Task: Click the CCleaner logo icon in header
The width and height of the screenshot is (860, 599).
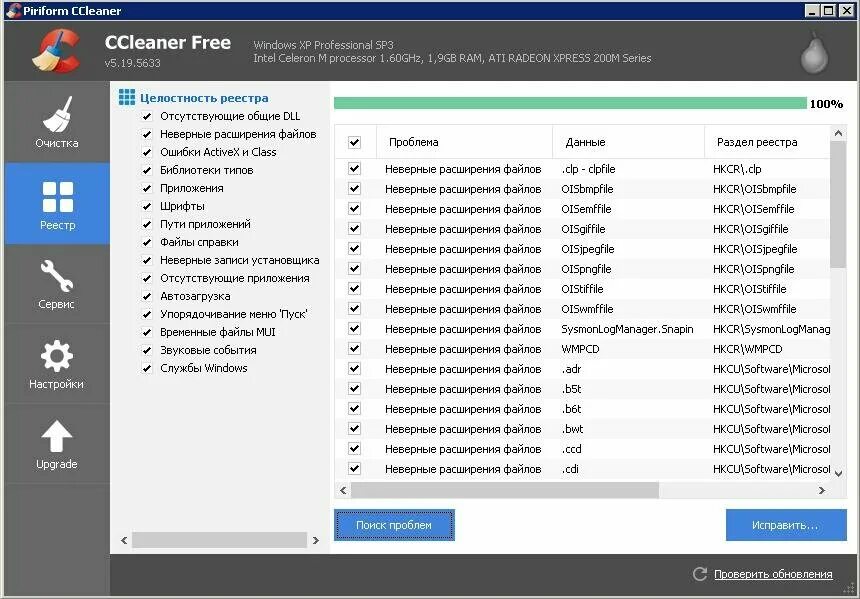Action: click(x=56, y=51)
